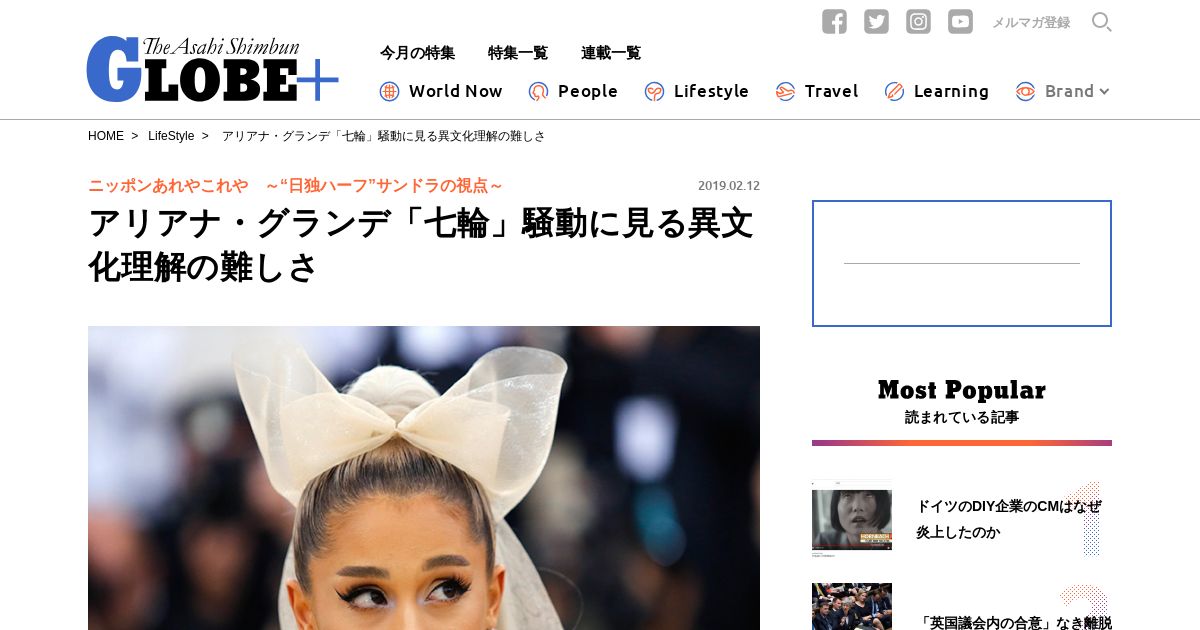Click the People category icon
The image size is (1200, 630).
[538, 91]
